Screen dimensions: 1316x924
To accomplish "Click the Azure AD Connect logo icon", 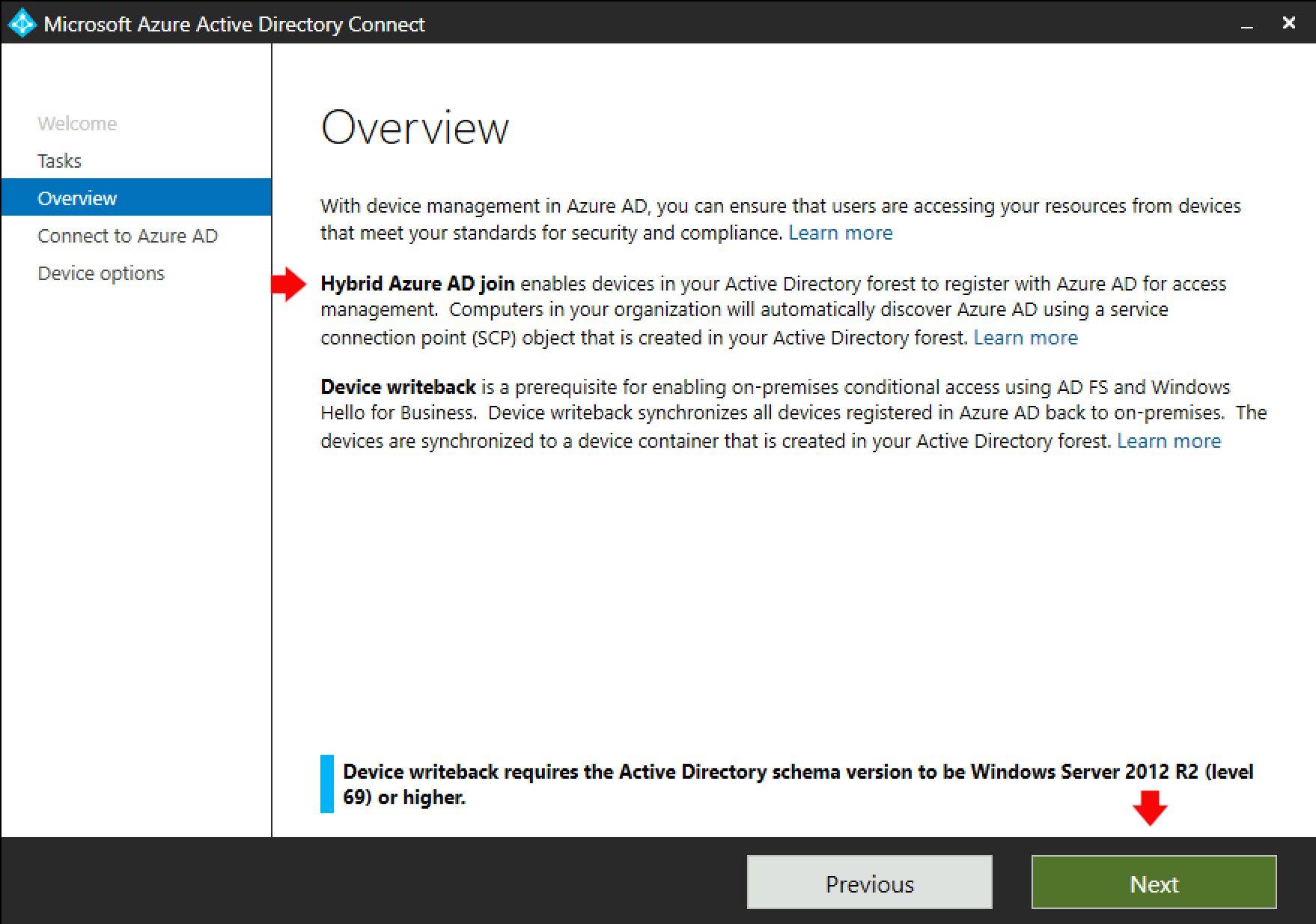I will 22,23.
